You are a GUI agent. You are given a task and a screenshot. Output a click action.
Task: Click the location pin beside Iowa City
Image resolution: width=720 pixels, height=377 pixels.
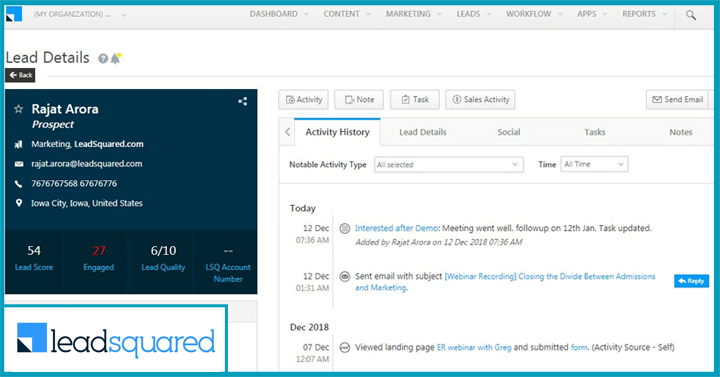point(19,203)
